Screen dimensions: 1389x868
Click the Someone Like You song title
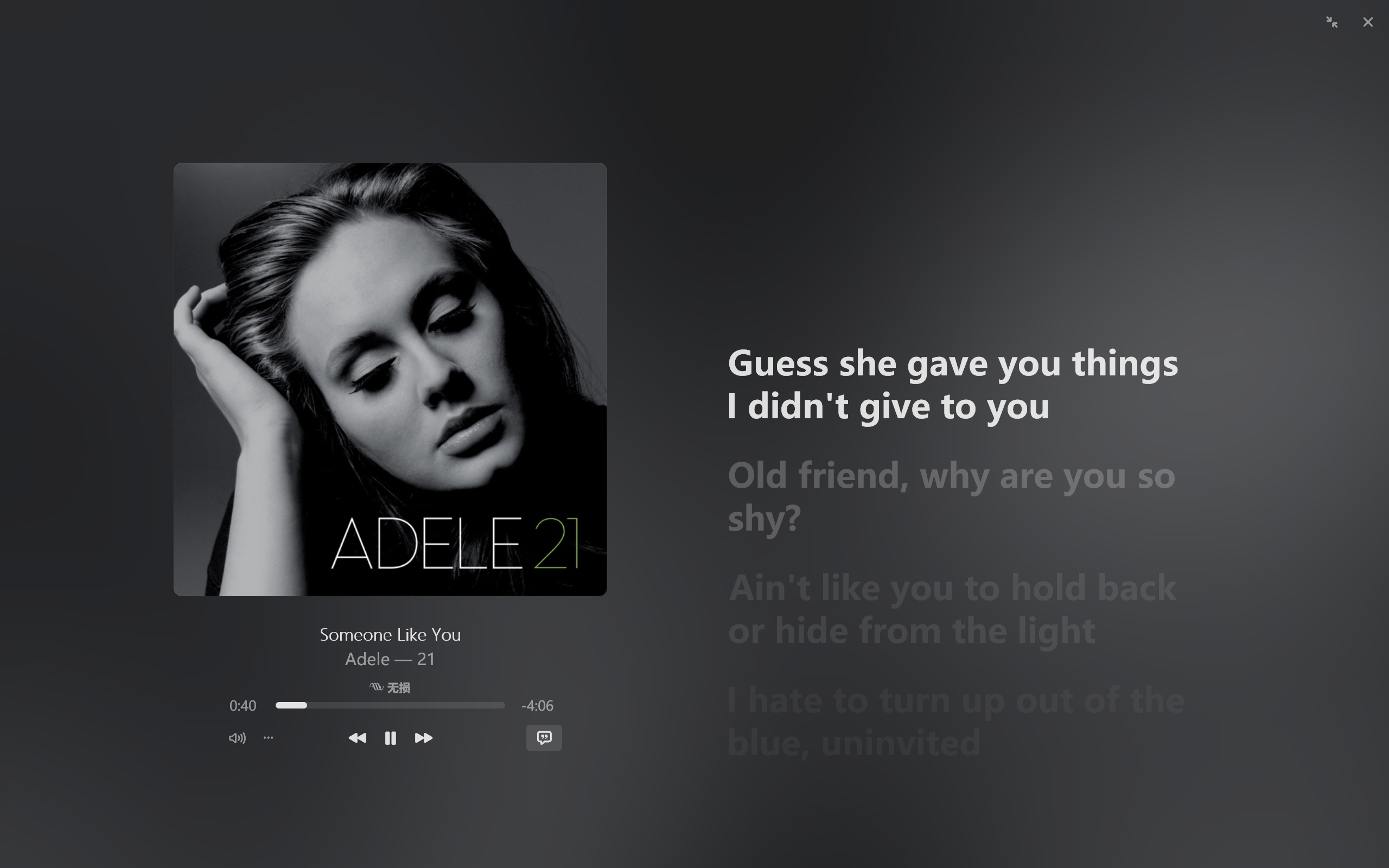(x=390, y=634)
